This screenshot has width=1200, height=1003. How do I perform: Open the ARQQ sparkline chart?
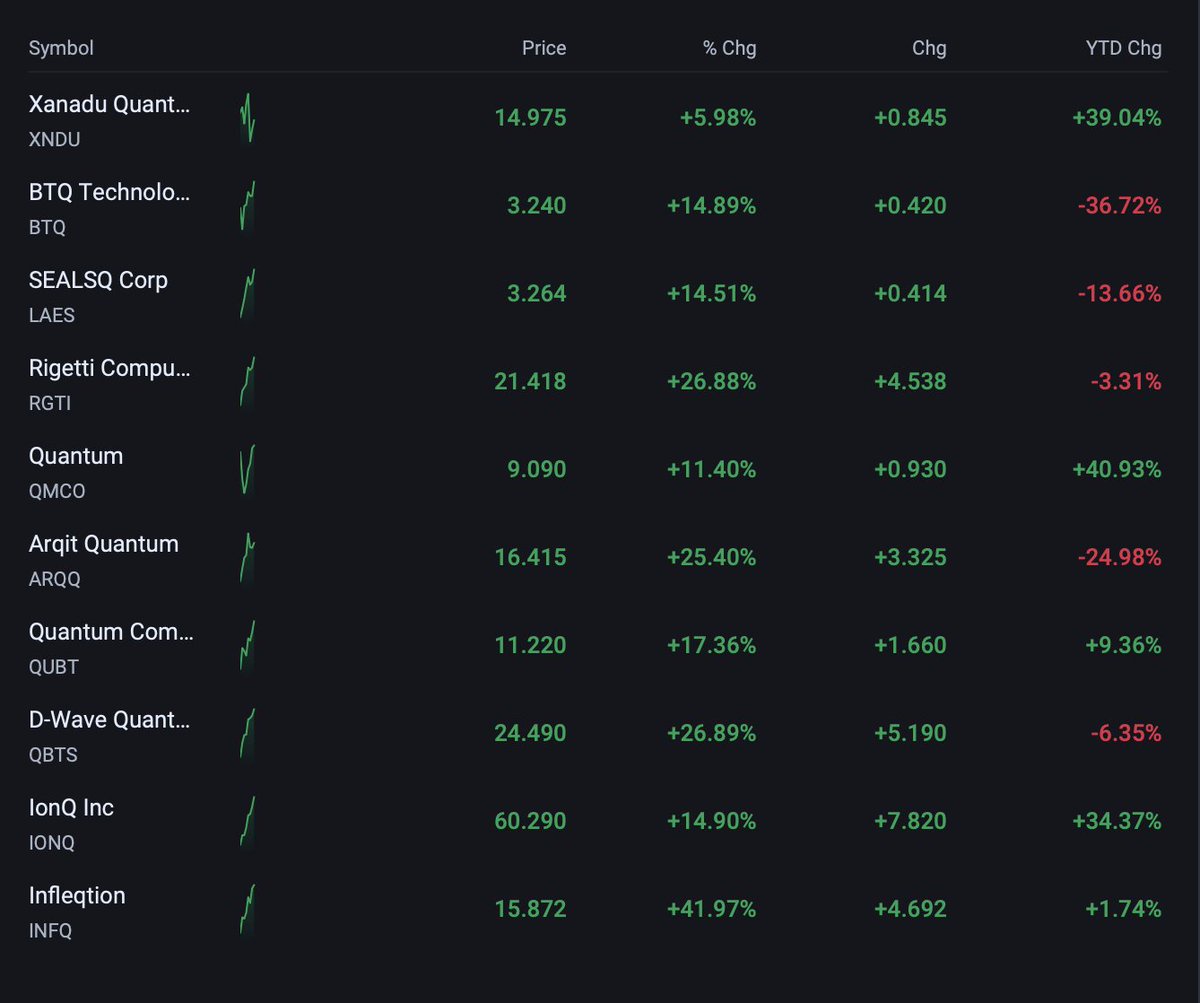point(247,558)
